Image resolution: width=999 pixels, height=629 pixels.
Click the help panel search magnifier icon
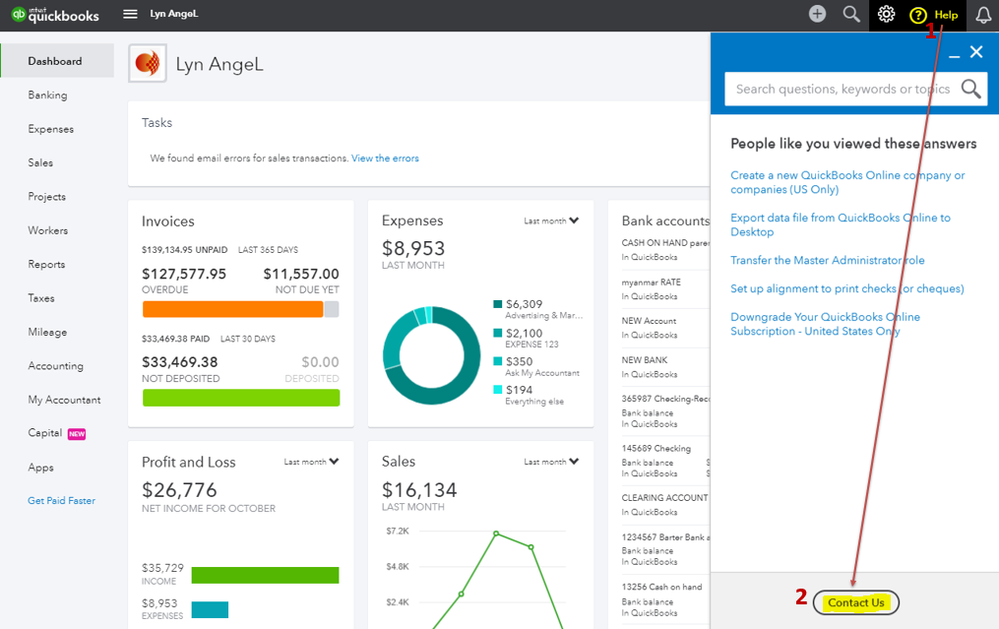click(971, 89)
